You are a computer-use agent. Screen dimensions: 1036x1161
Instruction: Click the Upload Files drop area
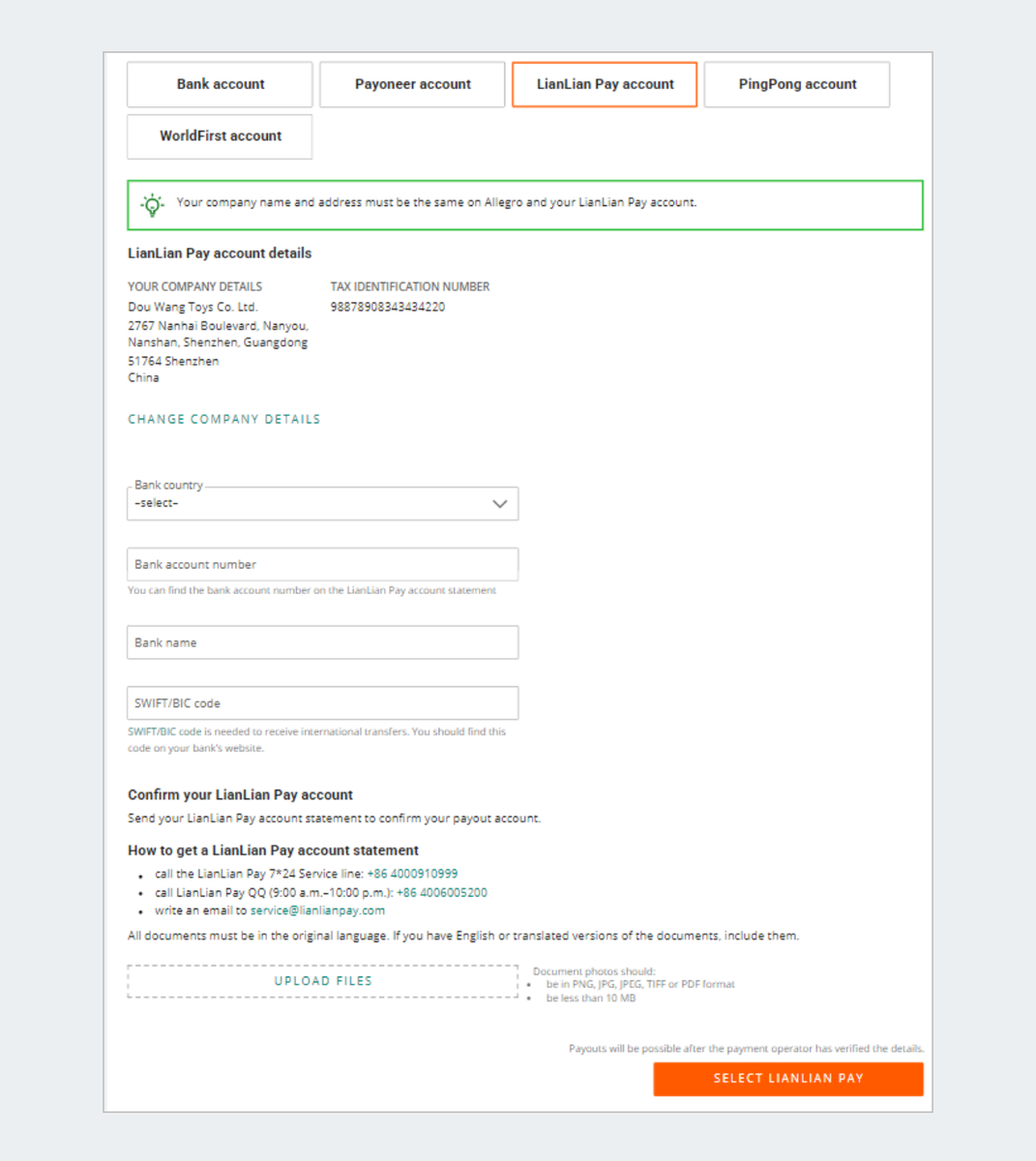pos(322,981)
